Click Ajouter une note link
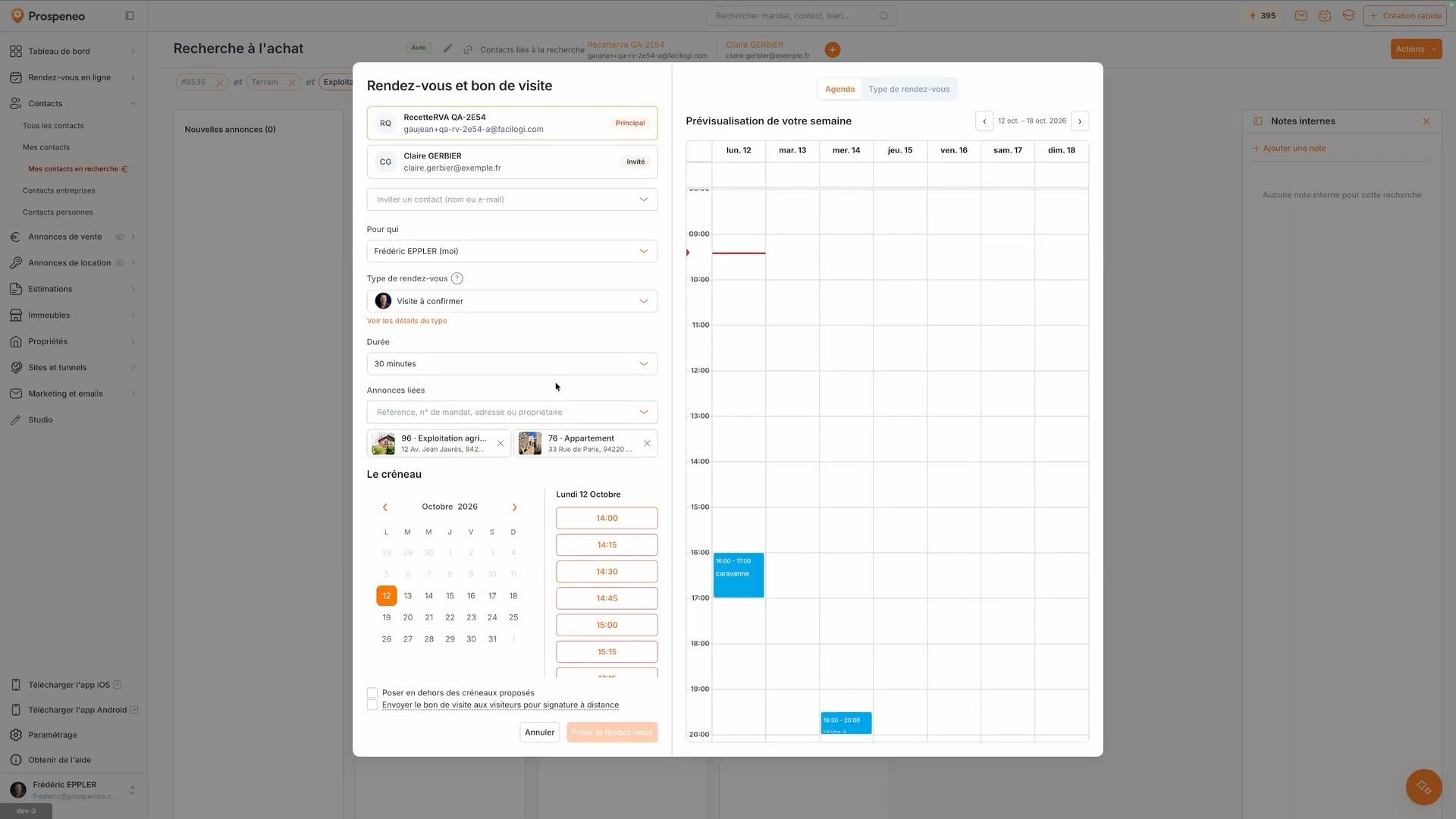The image size is (1456, 819). coord(1289,149)
